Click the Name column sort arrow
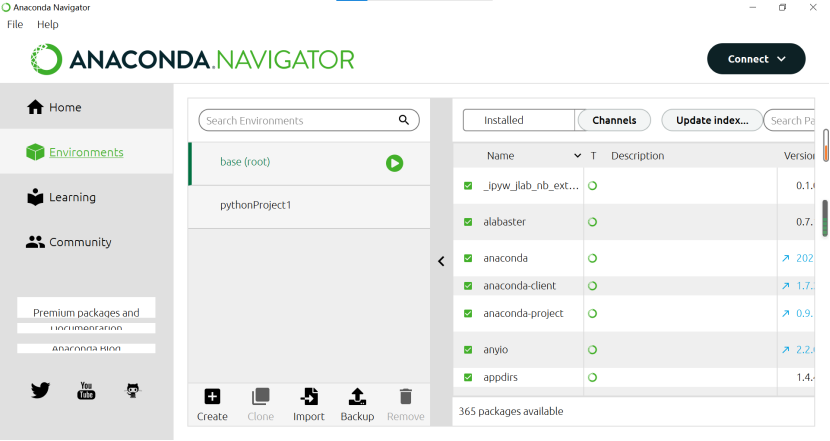Viewport: 830px width, 441px height. click(x=577, y=156)
